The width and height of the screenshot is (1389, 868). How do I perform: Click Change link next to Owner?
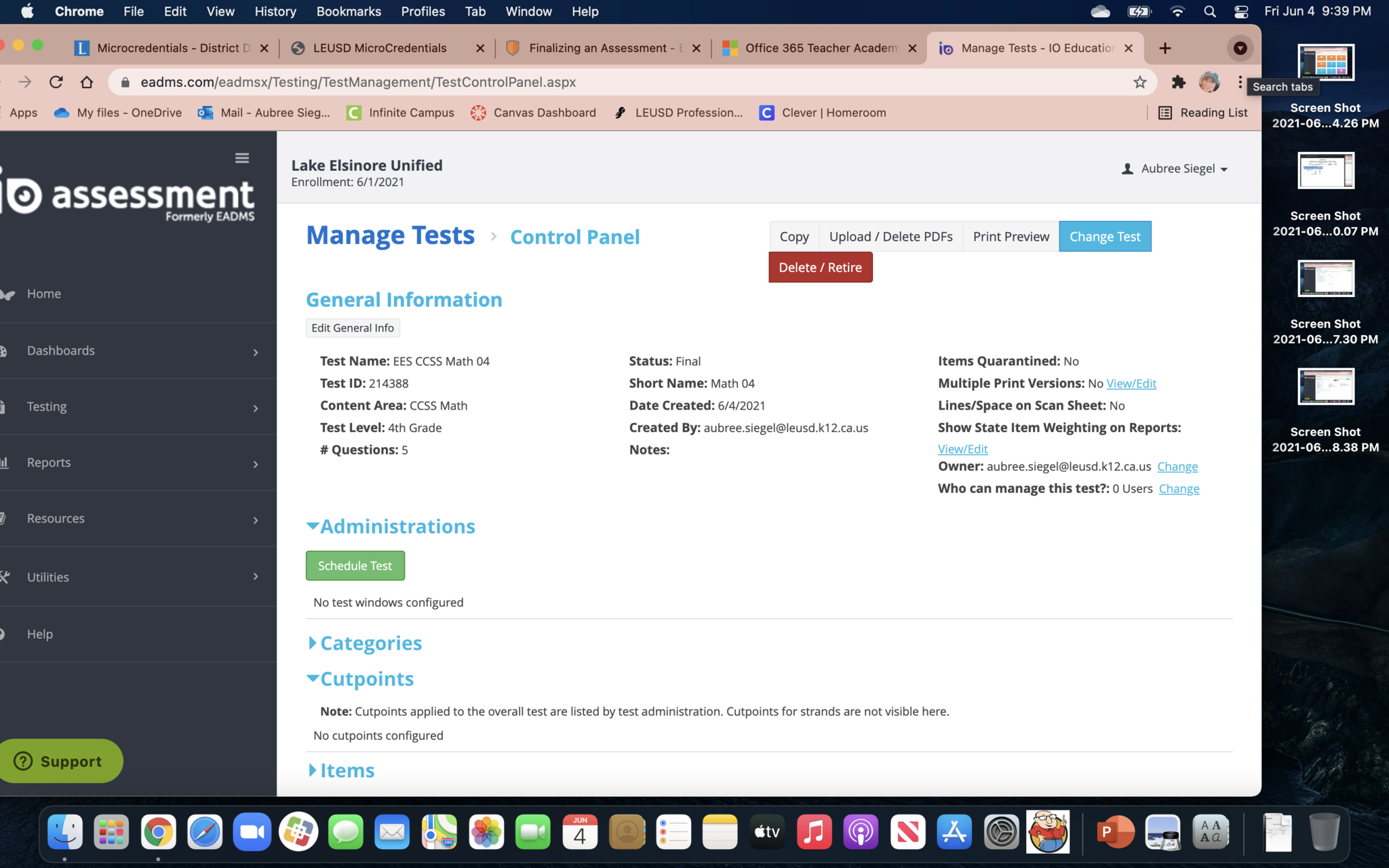[1177, 467]
